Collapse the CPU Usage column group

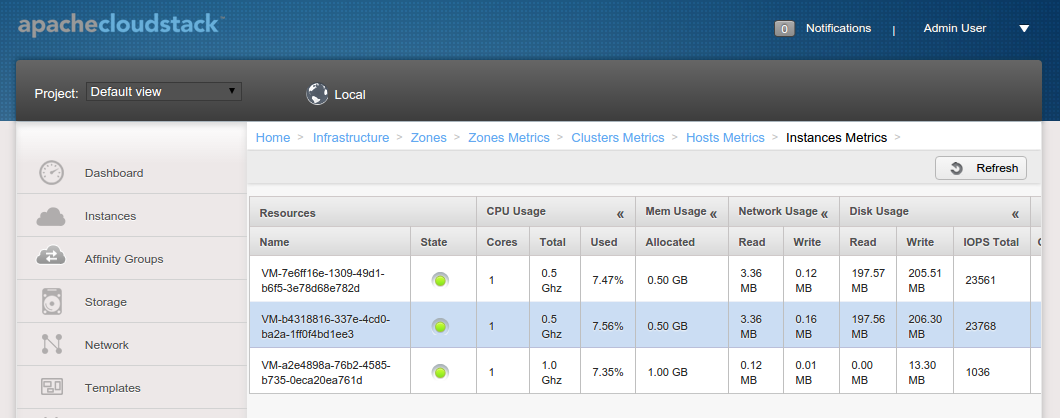pyautogui.click(x=620, y=214)
